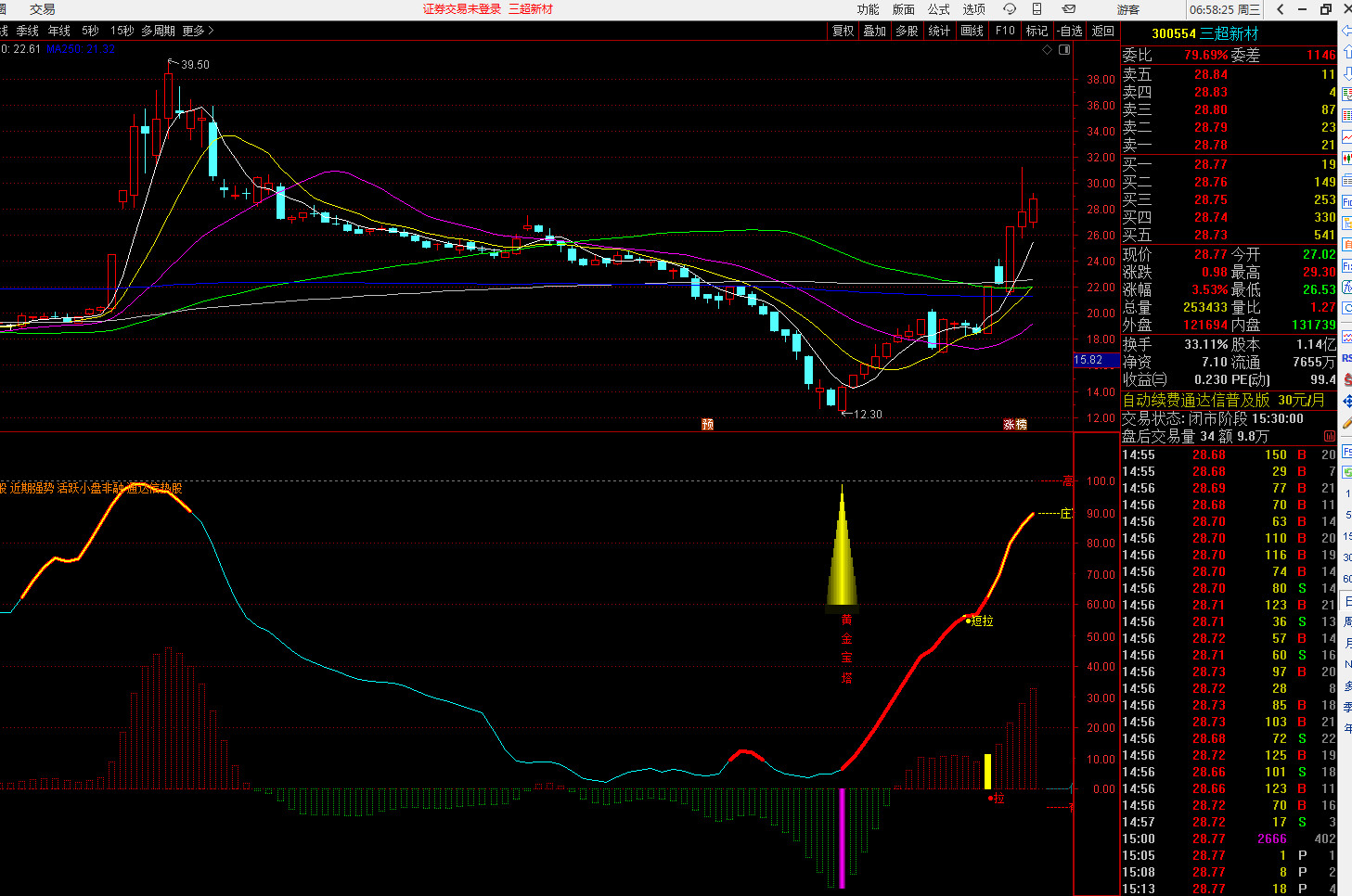Click the small diamond icon above price axis
This screenshot has height=896, width=1352.
coord(1048,50)
